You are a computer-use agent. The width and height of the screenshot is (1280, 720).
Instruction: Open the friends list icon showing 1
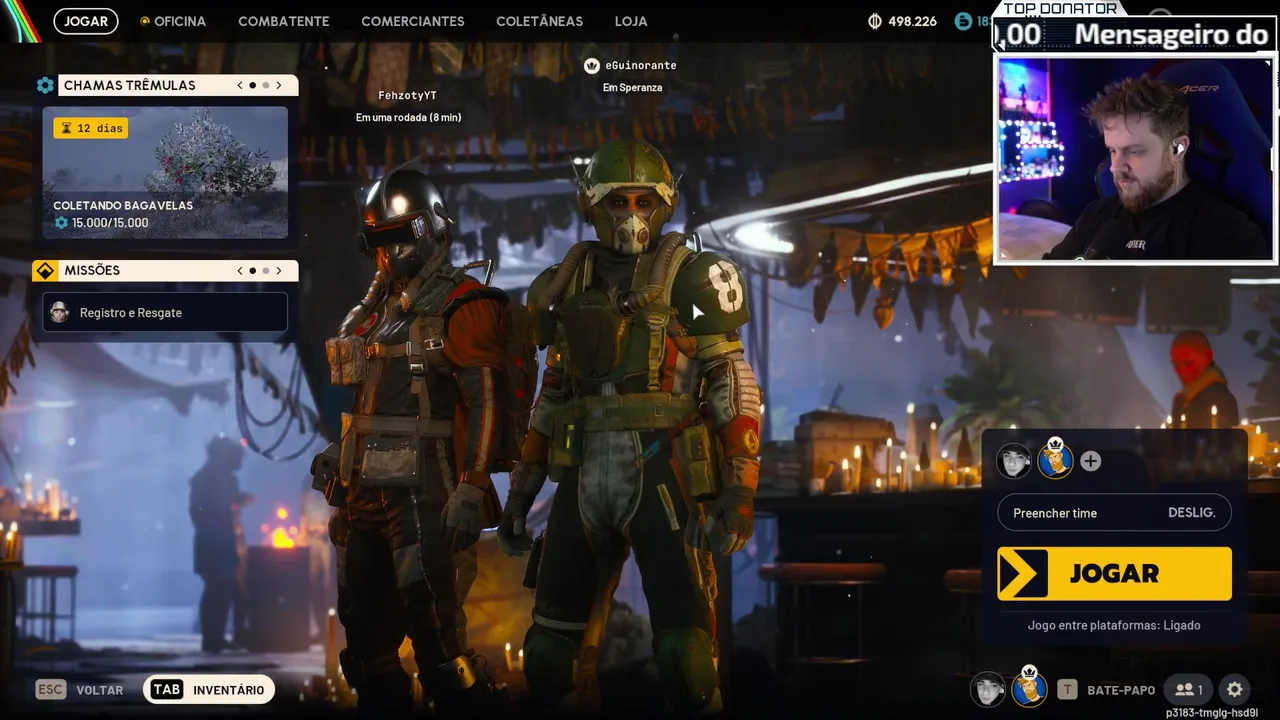[x=1189, y=689]
